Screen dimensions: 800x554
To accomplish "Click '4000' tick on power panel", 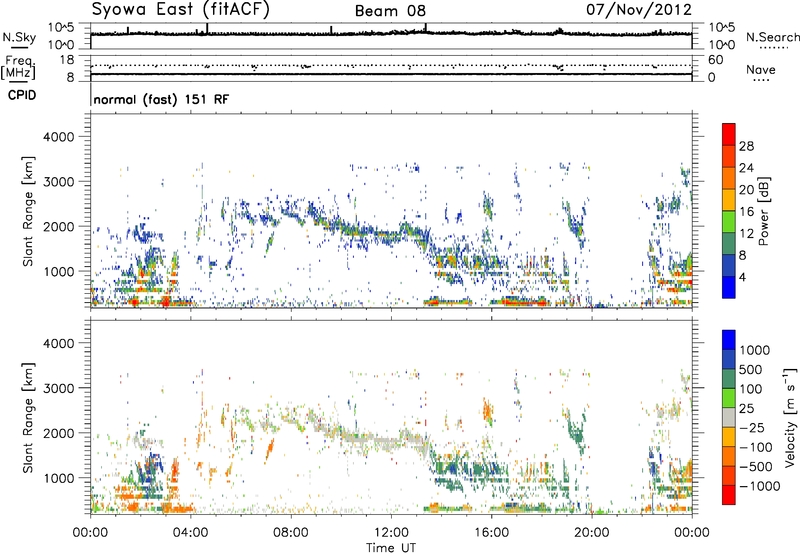I will [x=59, y=137].
